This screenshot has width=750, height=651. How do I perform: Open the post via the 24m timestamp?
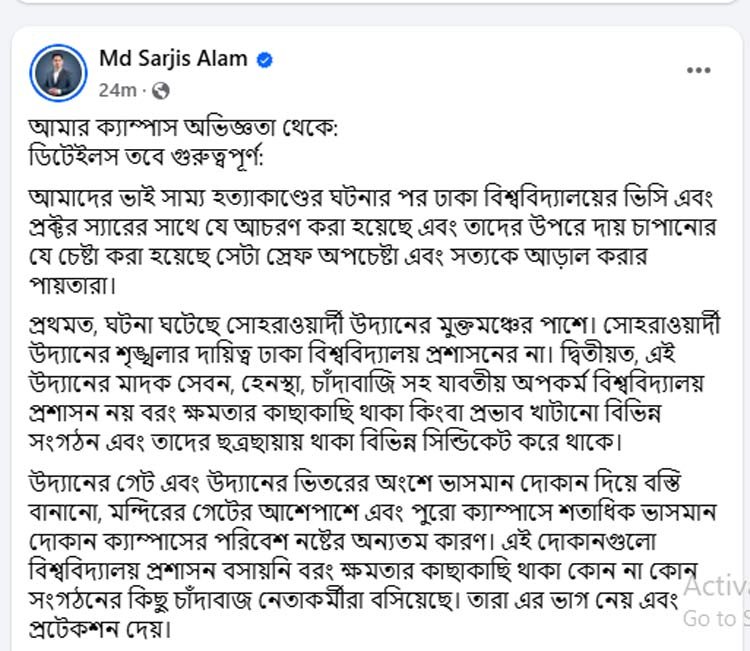point(117,90)
